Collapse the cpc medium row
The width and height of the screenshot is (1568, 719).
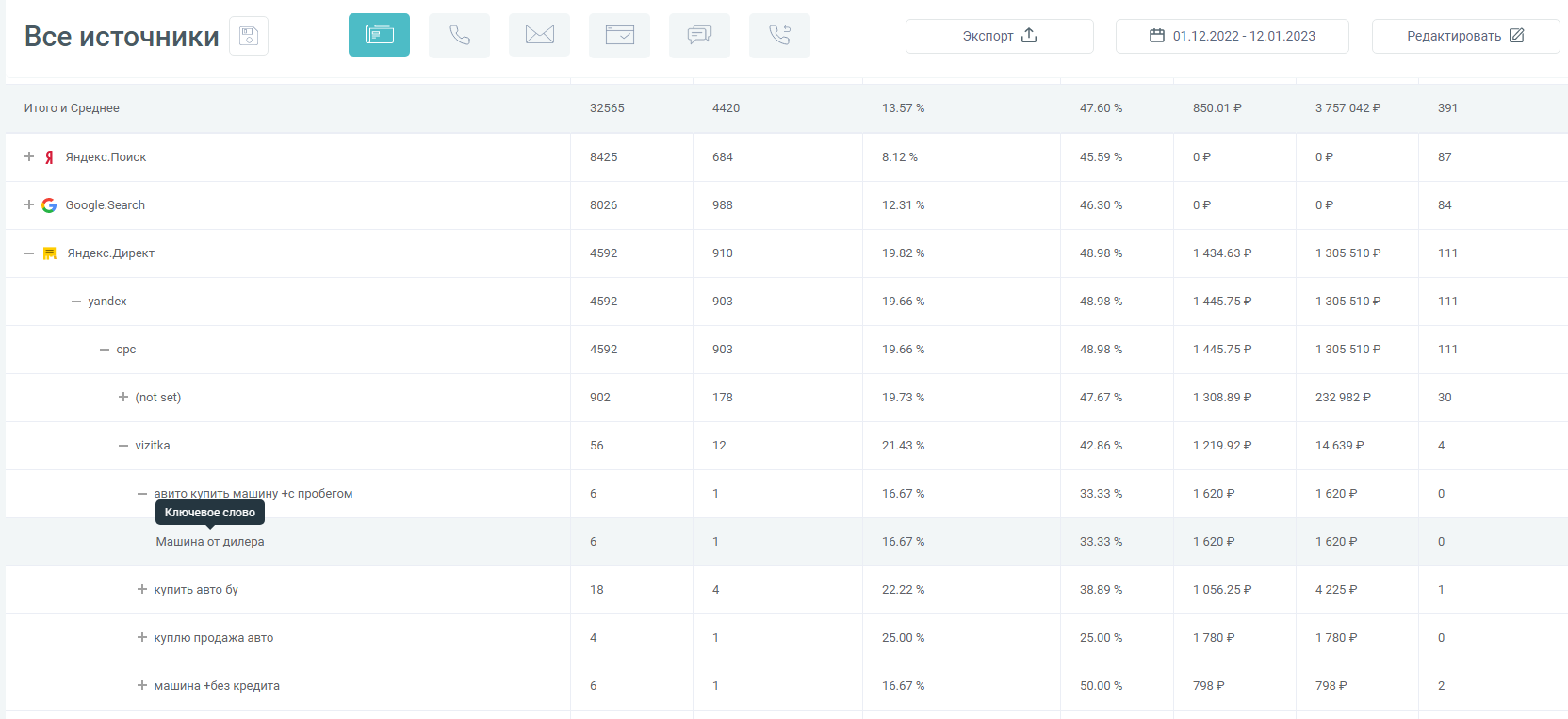[x=105, y=350]
